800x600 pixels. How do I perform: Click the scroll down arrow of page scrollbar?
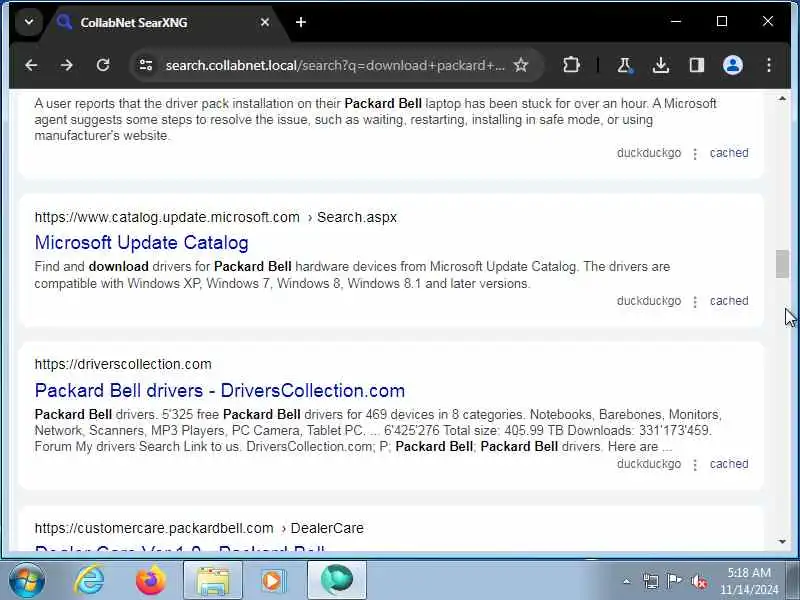[782, 542]
